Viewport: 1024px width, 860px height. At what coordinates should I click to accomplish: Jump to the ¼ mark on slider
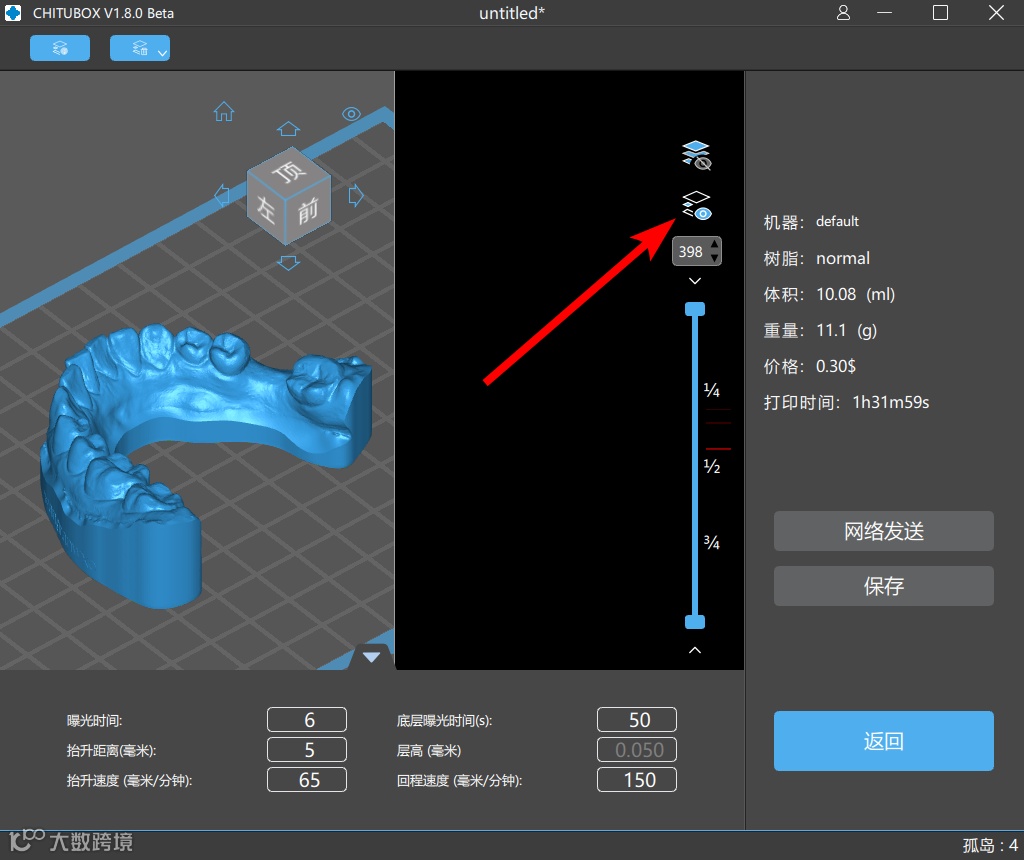(x=711, y=390)
